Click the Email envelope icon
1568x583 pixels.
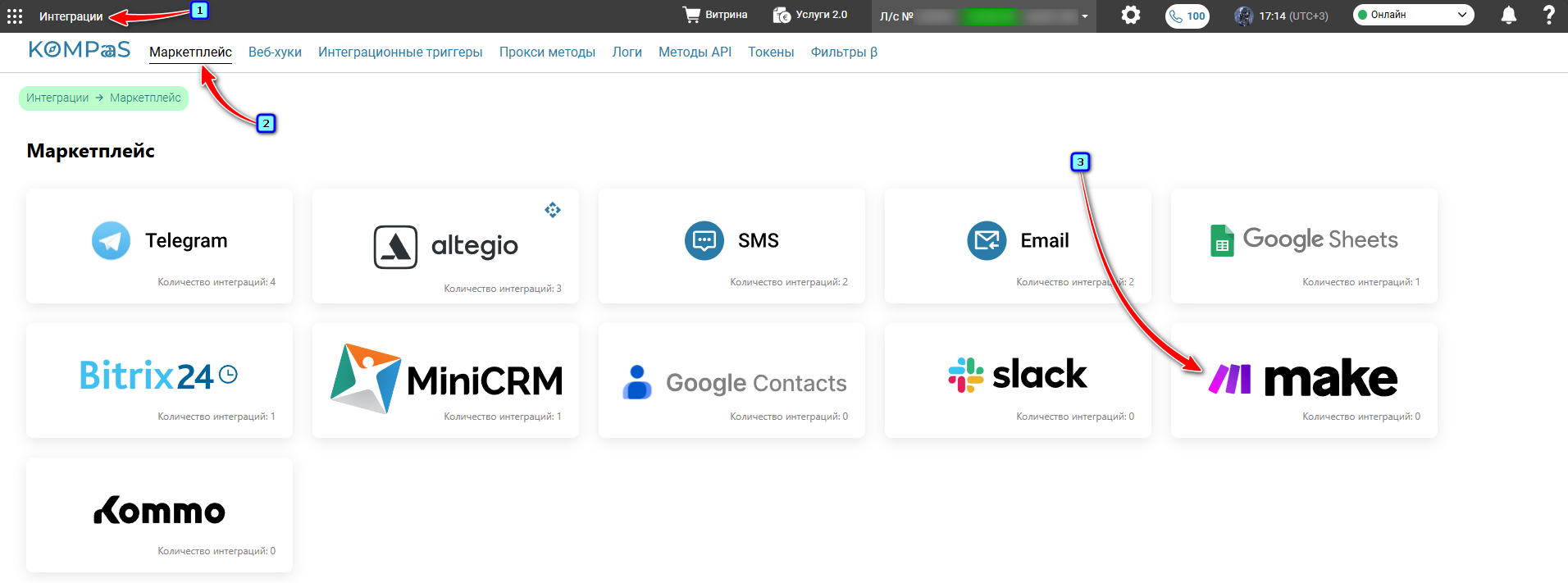987,240
